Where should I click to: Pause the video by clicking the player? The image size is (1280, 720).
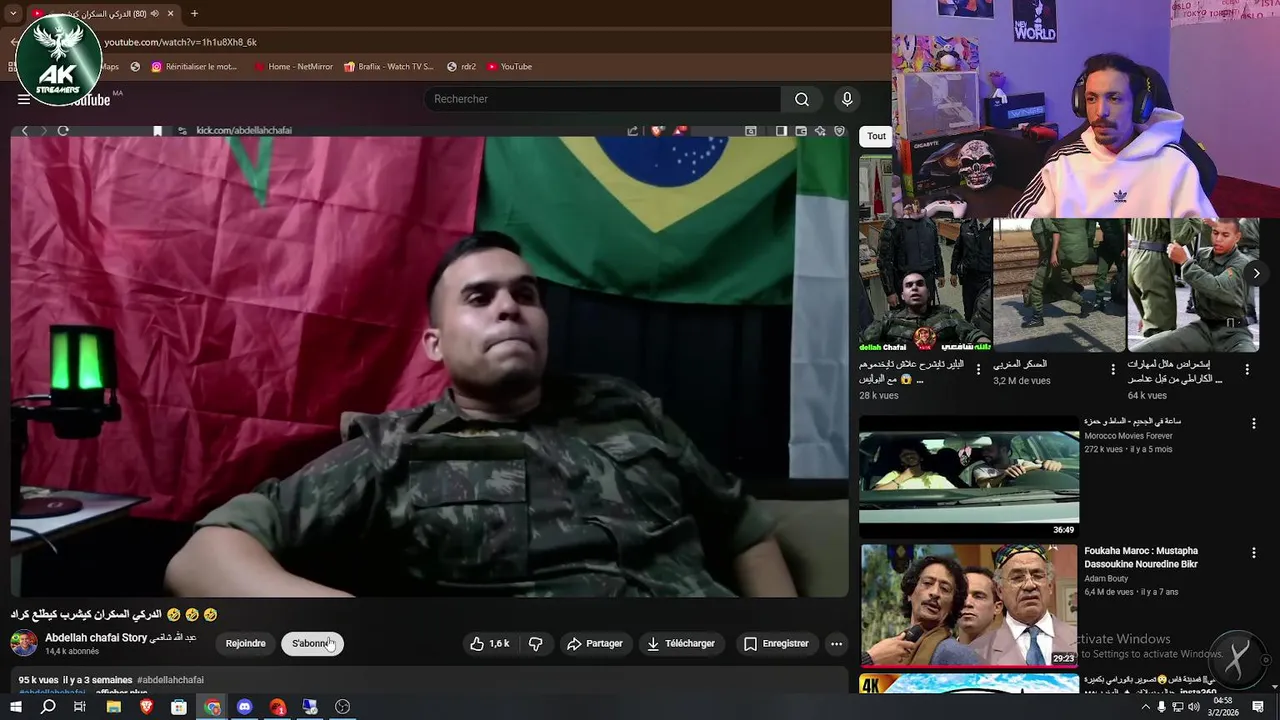pyautogui.click(x=429, y=367)
